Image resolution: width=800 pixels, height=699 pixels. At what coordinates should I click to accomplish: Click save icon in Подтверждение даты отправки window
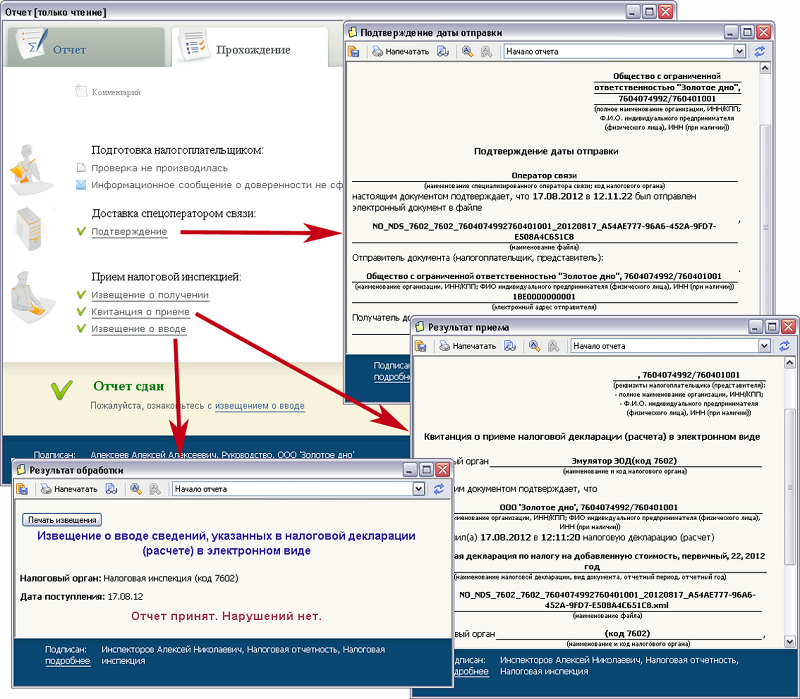(354, 52)
